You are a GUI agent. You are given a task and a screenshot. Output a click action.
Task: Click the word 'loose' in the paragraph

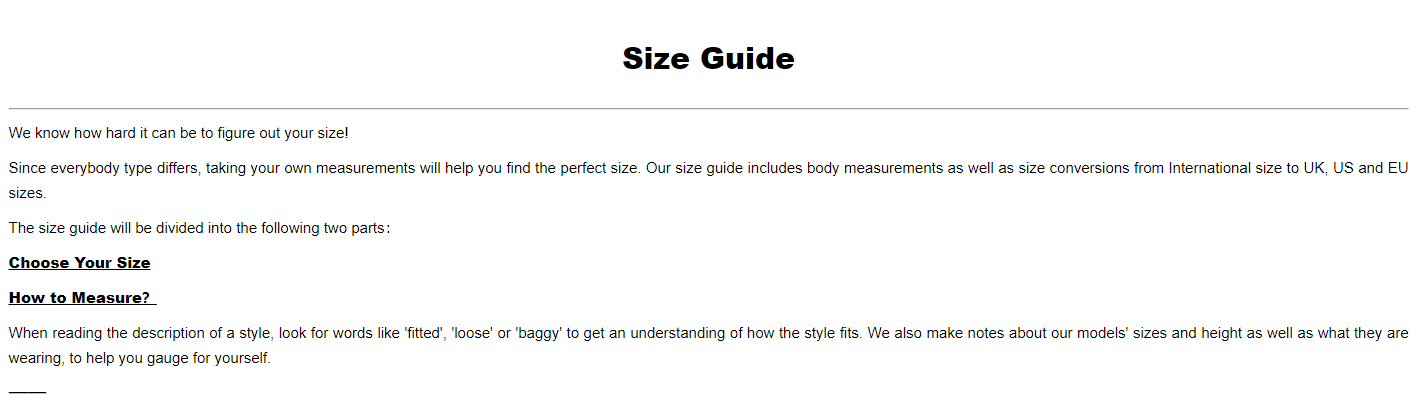point(472,333)
